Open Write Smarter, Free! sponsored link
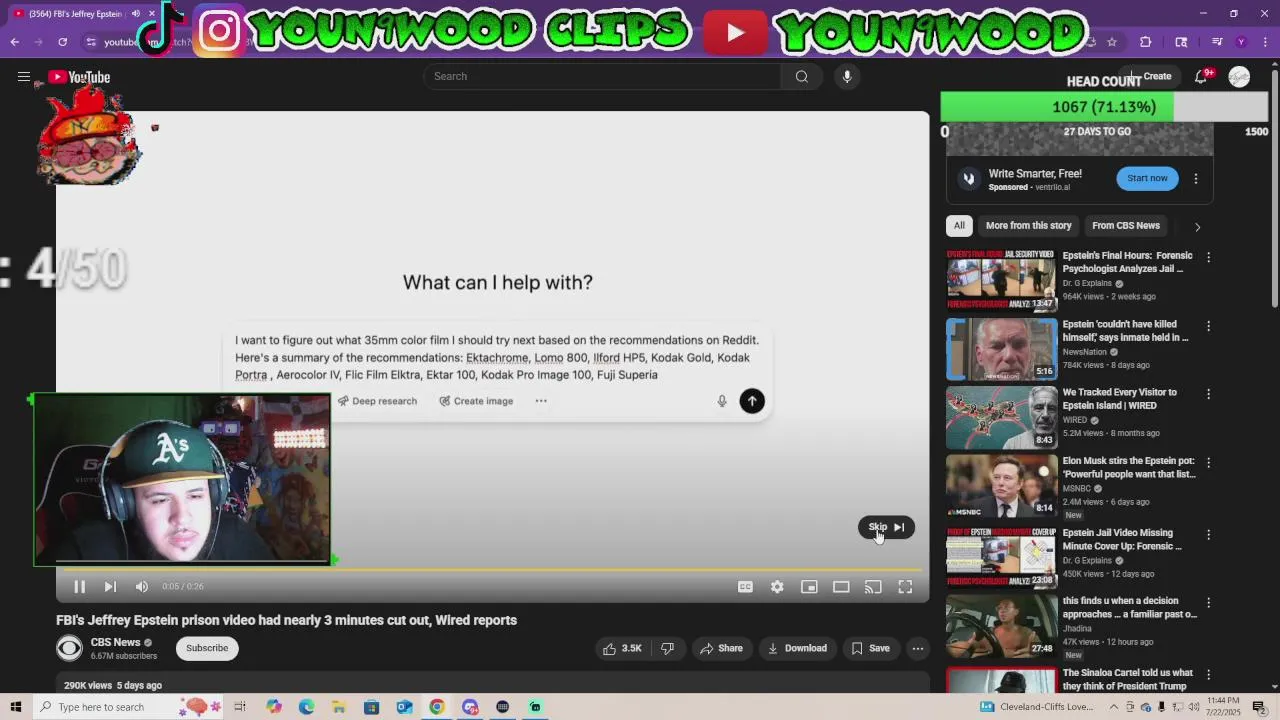The image size is (1280, 720). pos(1035,174)
